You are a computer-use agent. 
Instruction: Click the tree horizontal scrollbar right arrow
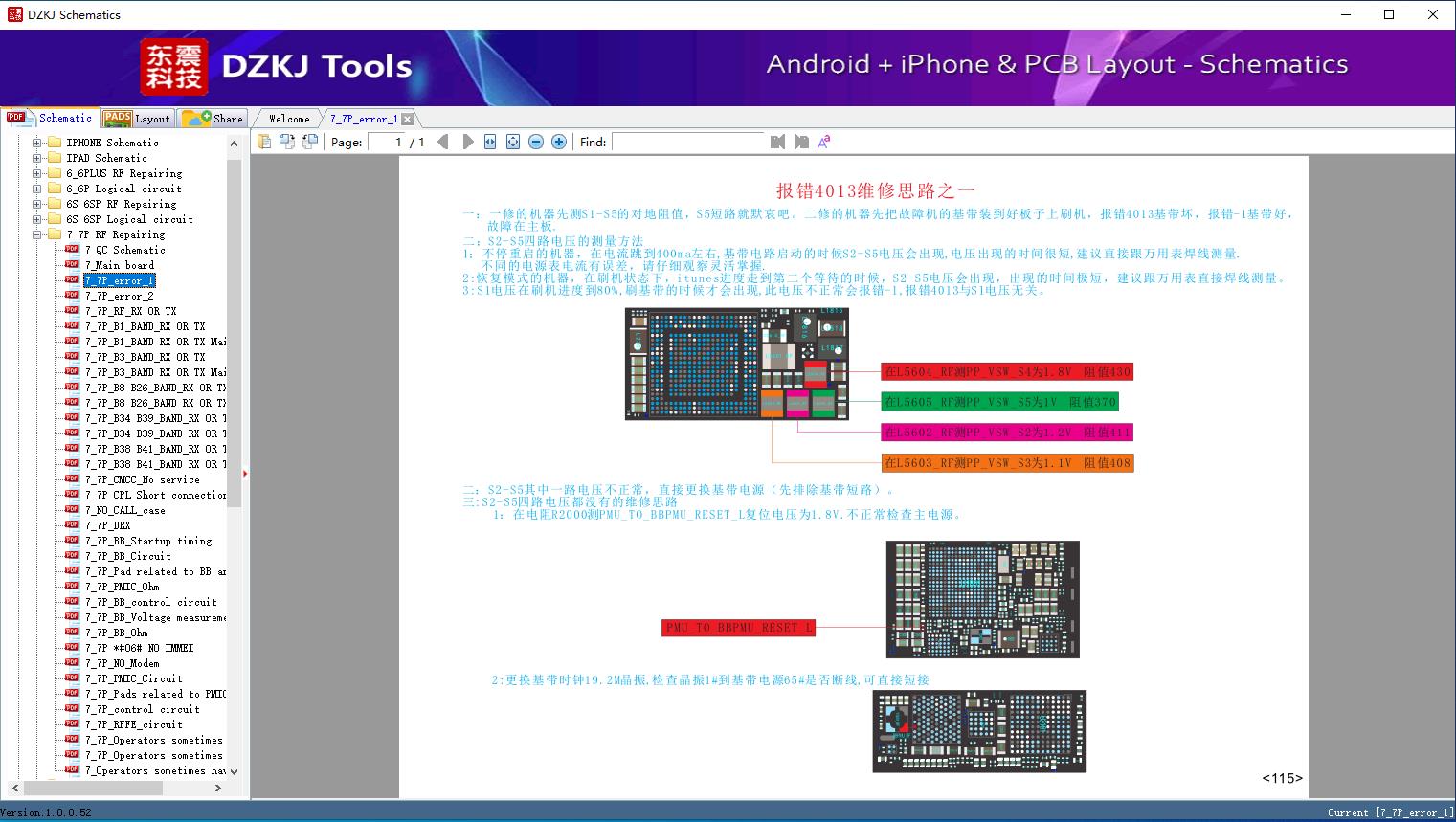[218, 788]
